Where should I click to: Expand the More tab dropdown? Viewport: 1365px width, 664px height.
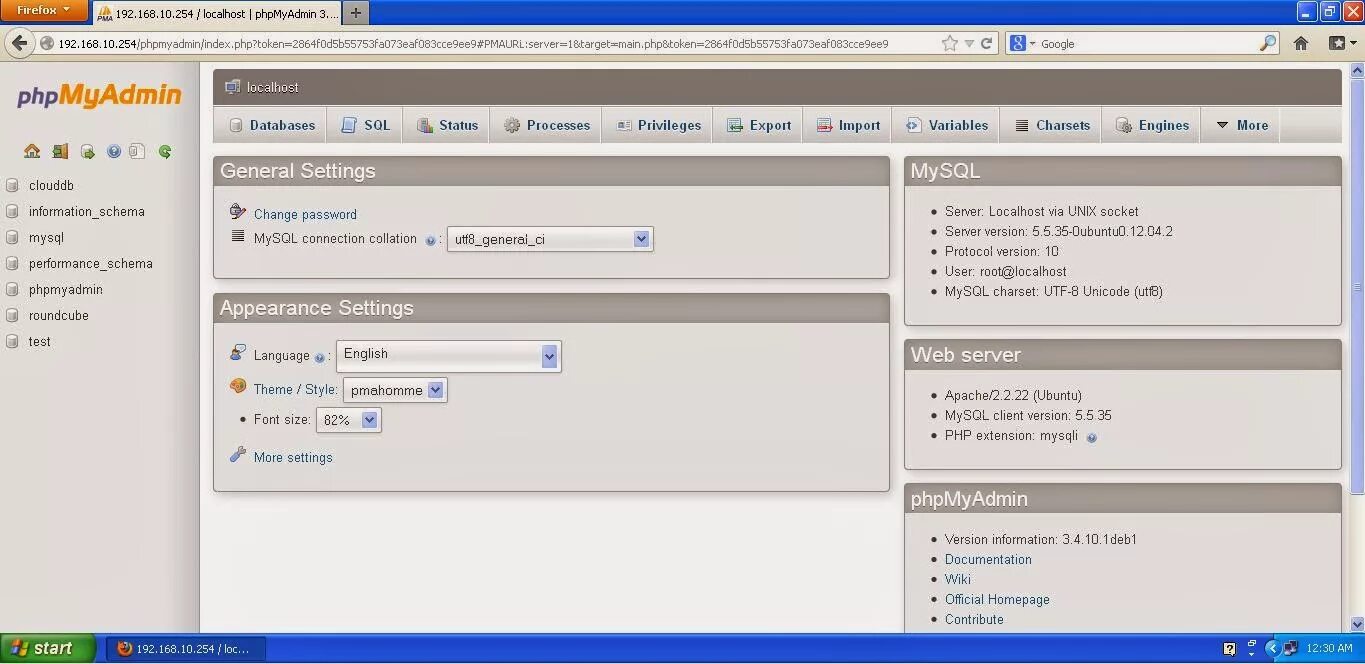point(1241,125)
